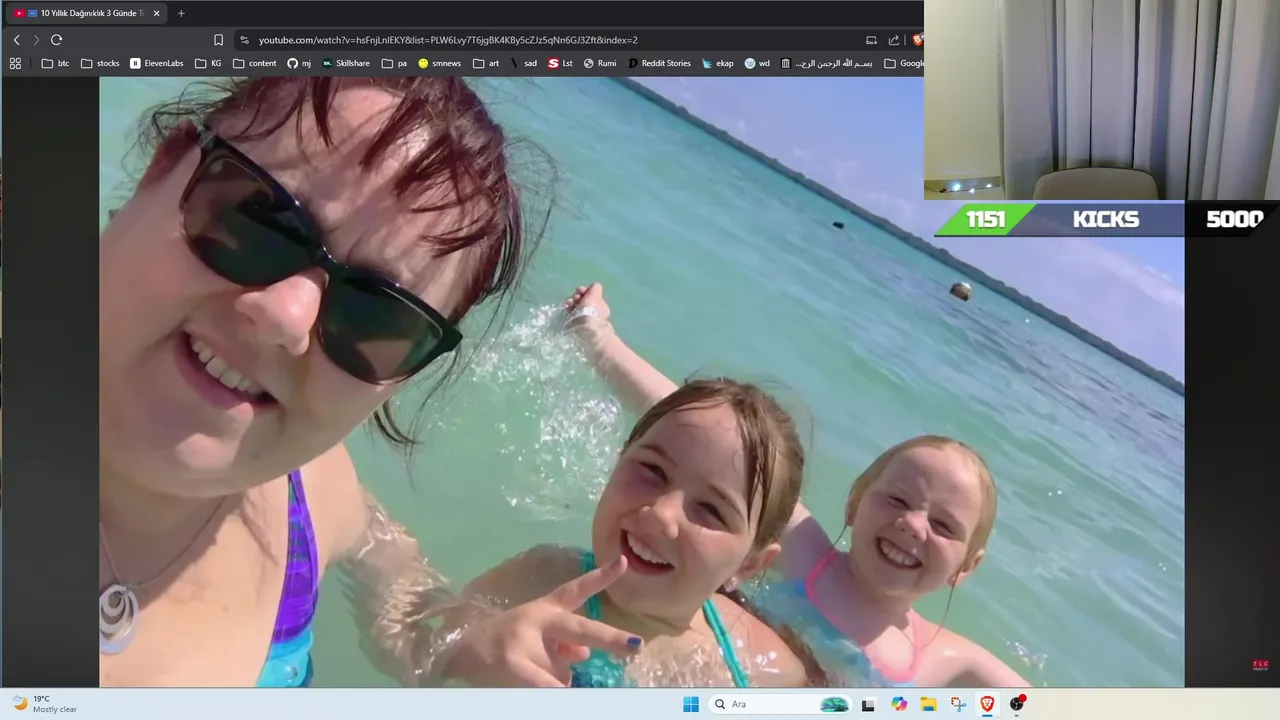
Task: Open the smnews bookmark
Action: point(440,63)
